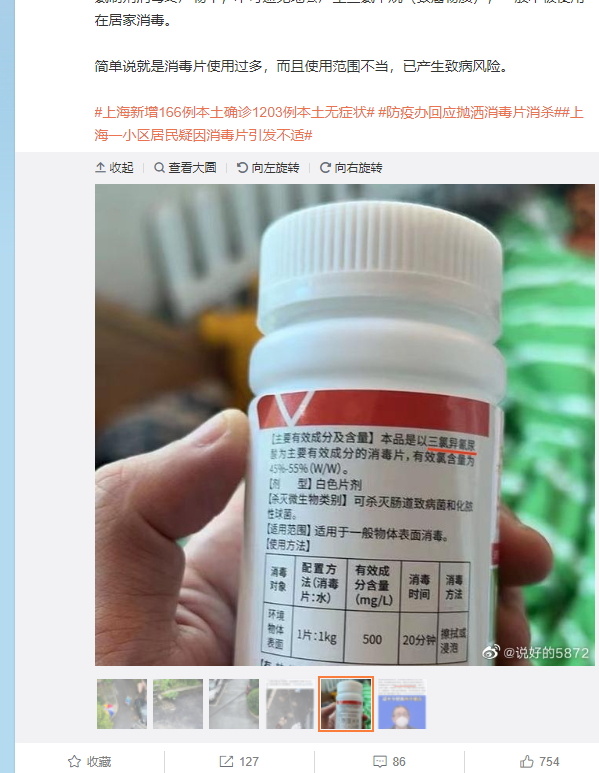Open hashtag 上海一小区居民疑因消毒片引发不适

point(339,124)
